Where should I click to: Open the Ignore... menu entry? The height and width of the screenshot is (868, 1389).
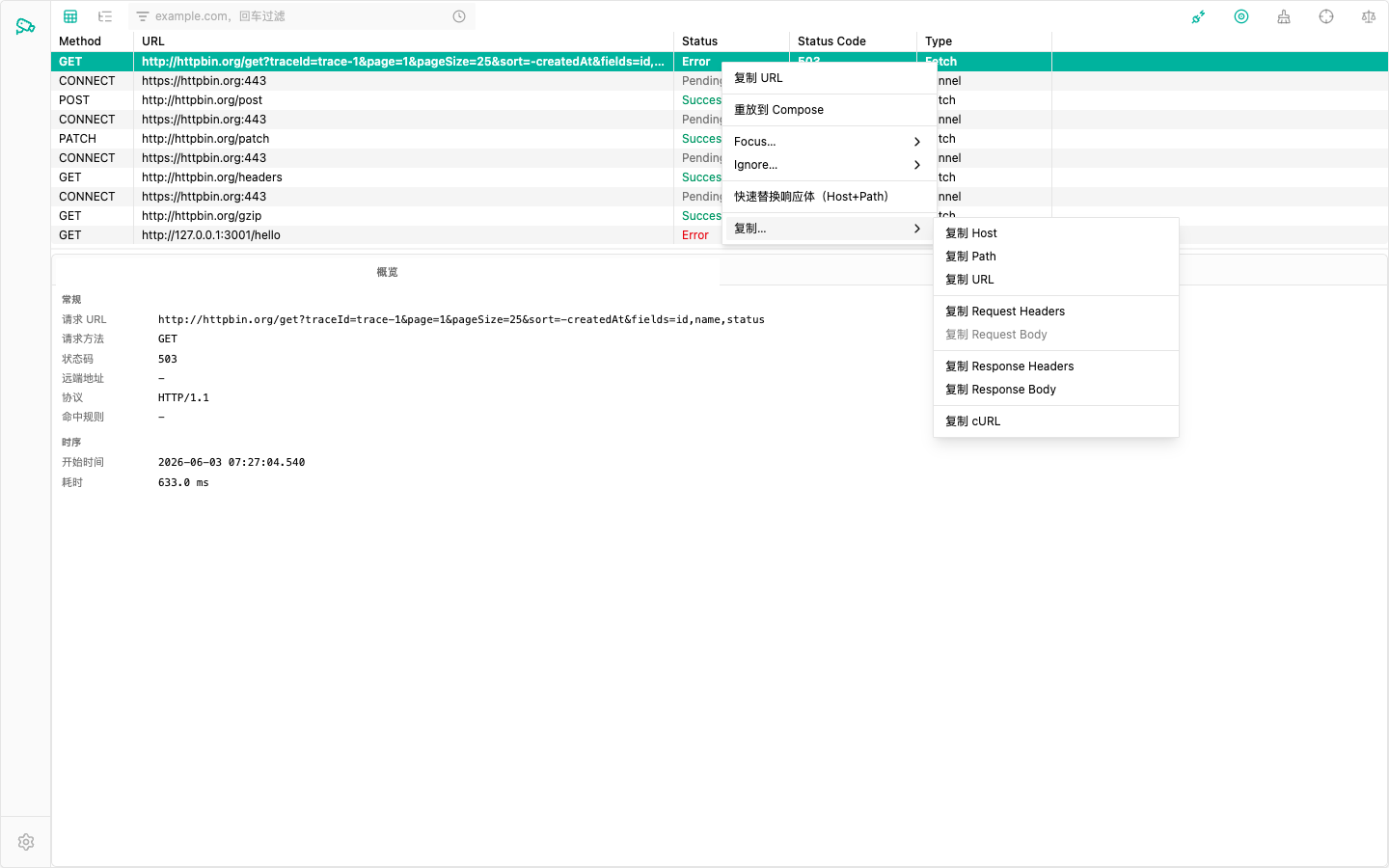(830, 165)
